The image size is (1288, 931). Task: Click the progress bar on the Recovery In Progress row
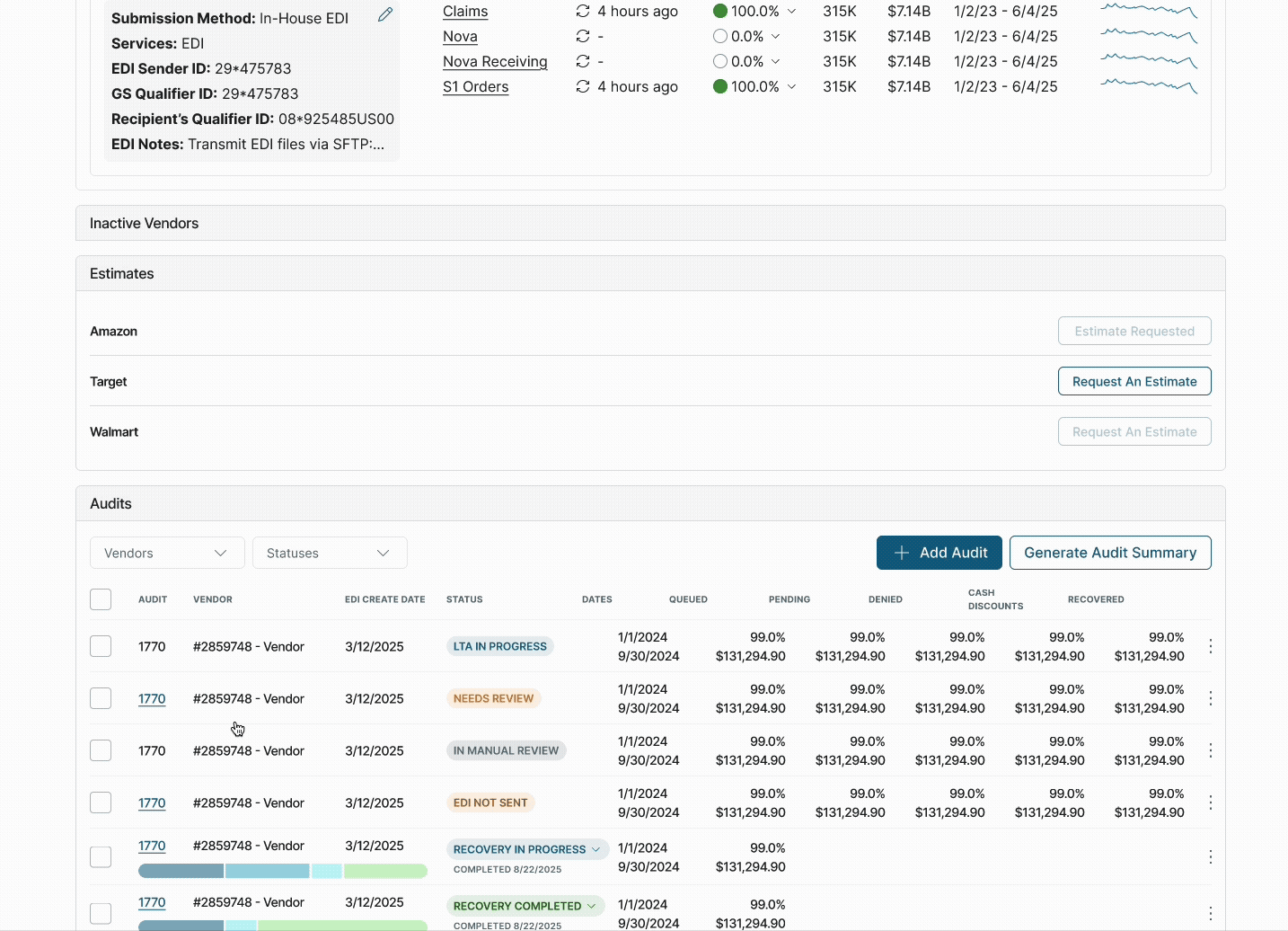coord(283,871)
